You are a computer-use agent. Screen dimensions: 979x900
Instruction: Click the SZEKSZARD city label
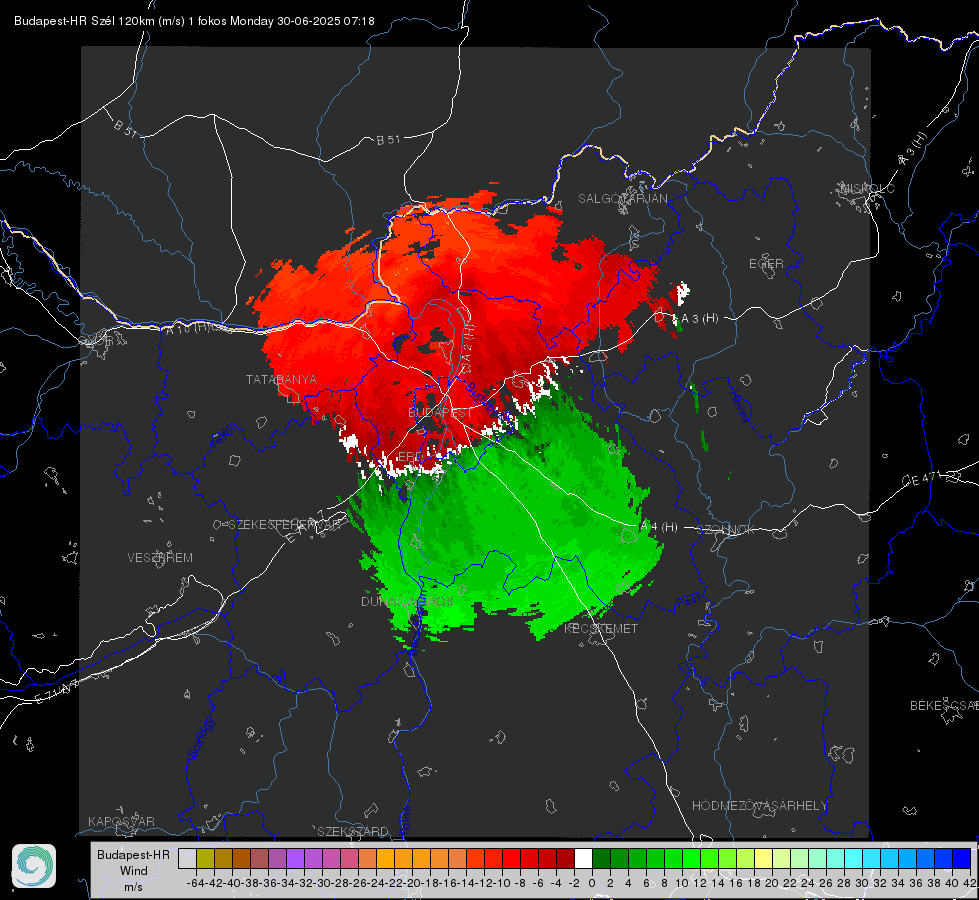pyautogui.click(x=353, y=831)
